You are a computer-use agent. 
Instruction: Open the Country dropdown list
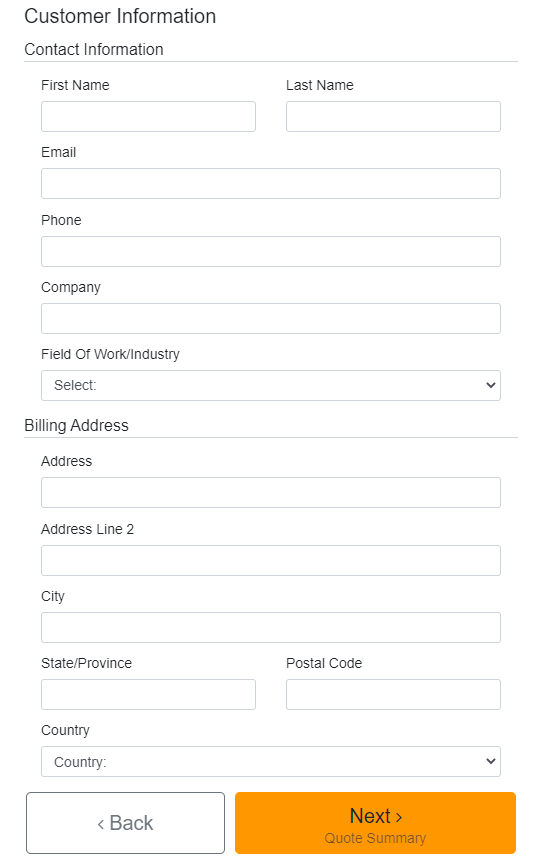coord(271,761)
